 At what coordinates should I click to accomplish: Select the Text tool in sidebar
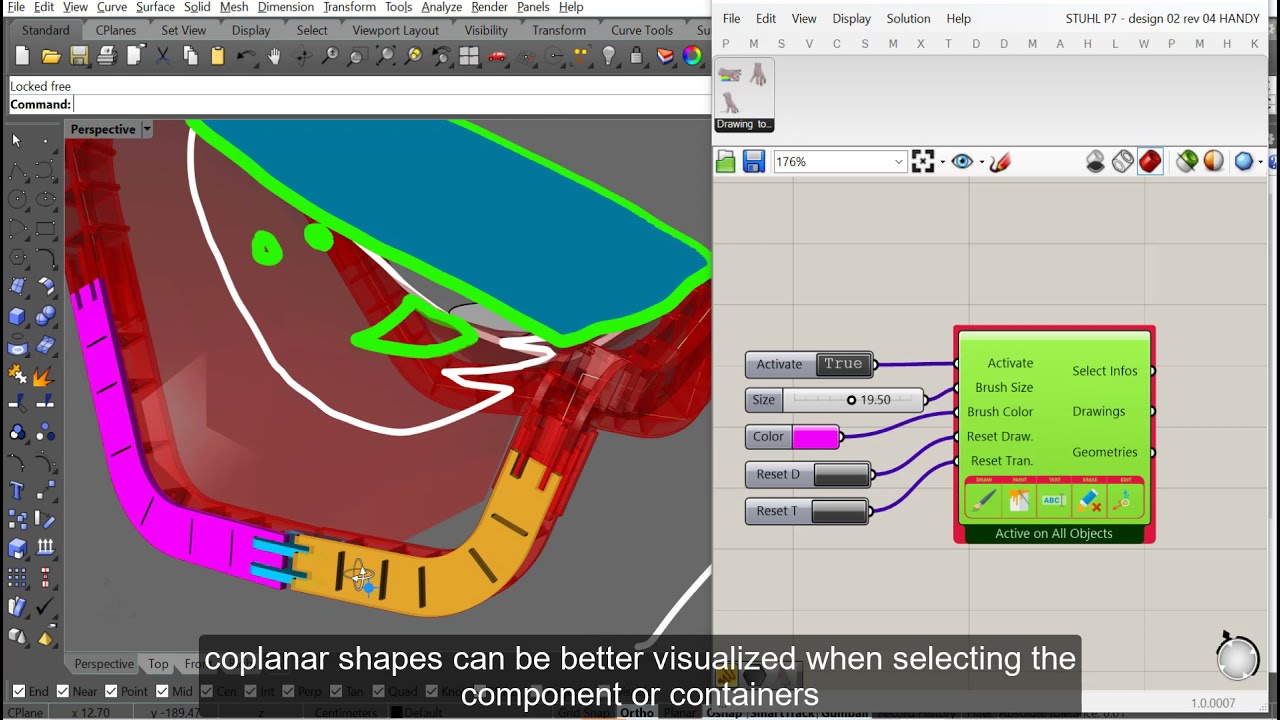click(17, 490)
